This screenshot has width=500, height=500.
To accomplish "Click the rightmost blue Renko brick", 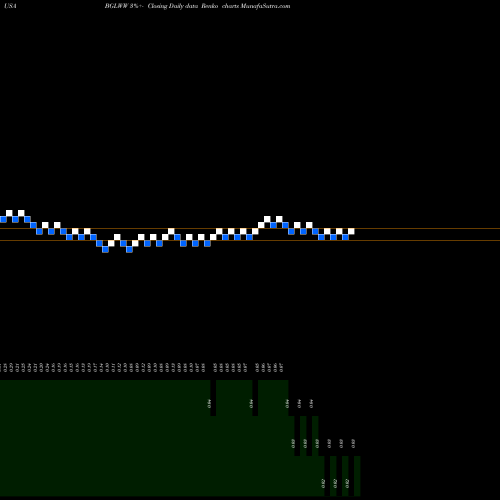I will point(345,237).
